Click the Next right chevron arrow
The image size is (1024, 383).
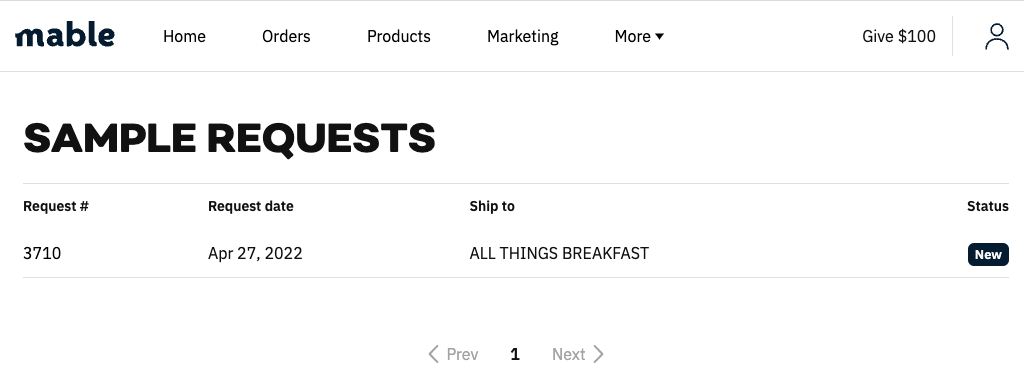(598, 354)
